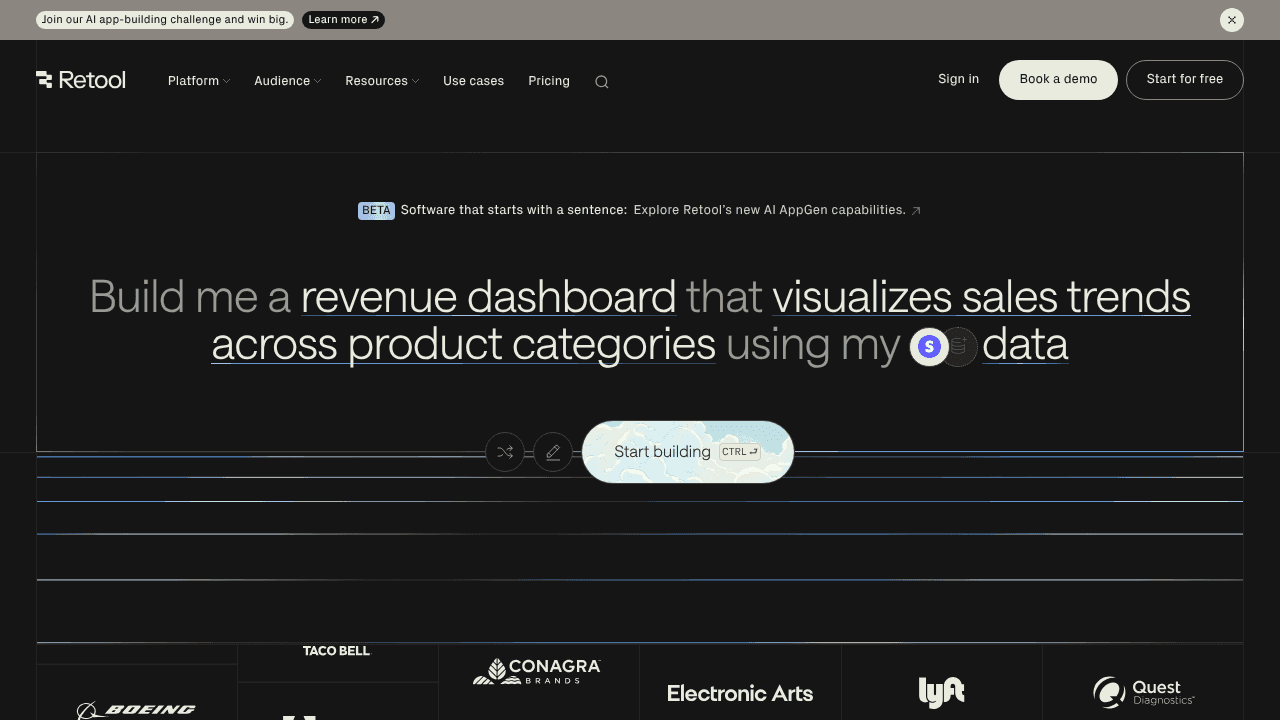The height and width of the screenshot is (720, 1280).
Task: Click the Book a demo button
Action: point(1058,80)
